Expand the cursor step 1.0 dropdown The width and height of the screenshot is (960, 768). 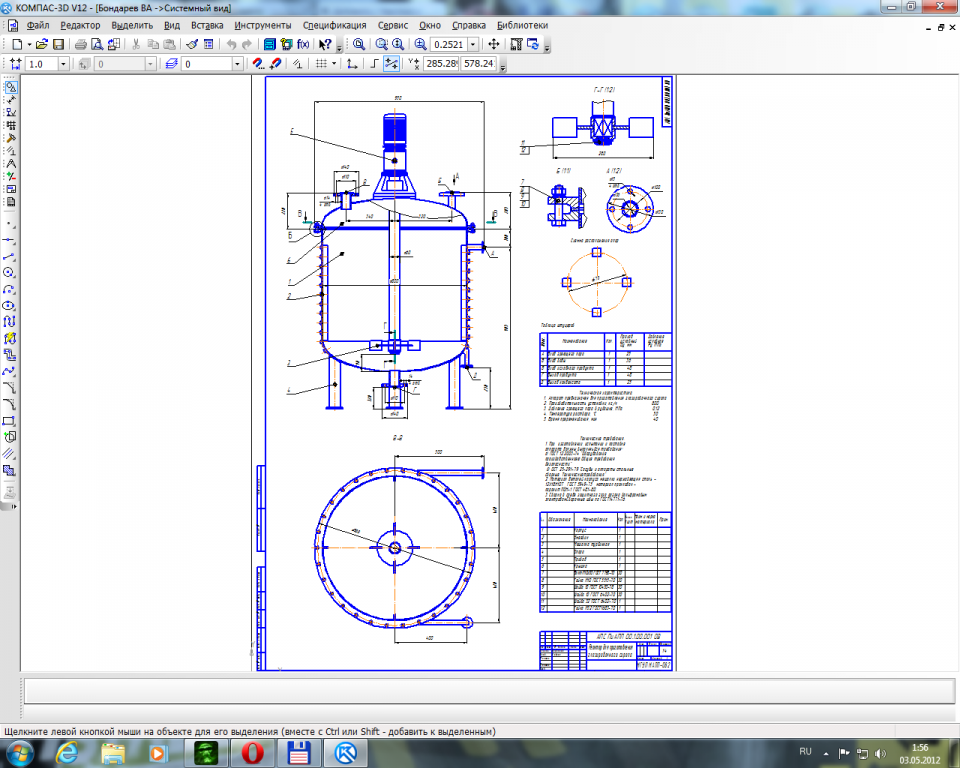coord(63,64)
